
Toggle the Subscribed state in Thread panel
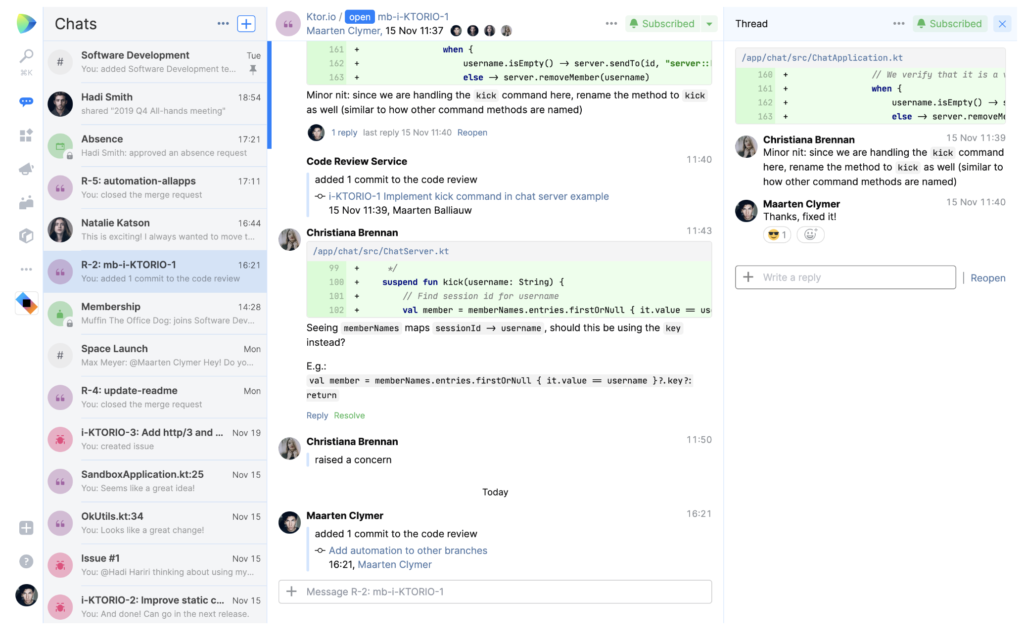(x=948, y=22)
